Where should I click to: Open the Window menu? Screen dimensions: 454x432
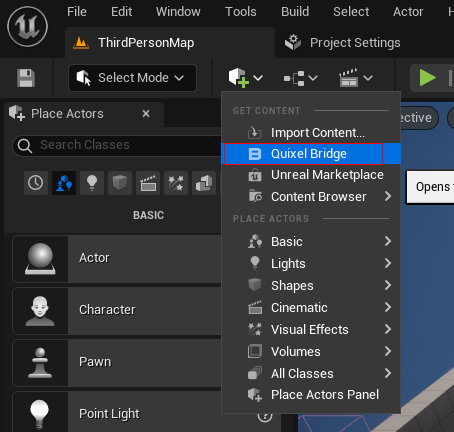click(x=178, y=12)
